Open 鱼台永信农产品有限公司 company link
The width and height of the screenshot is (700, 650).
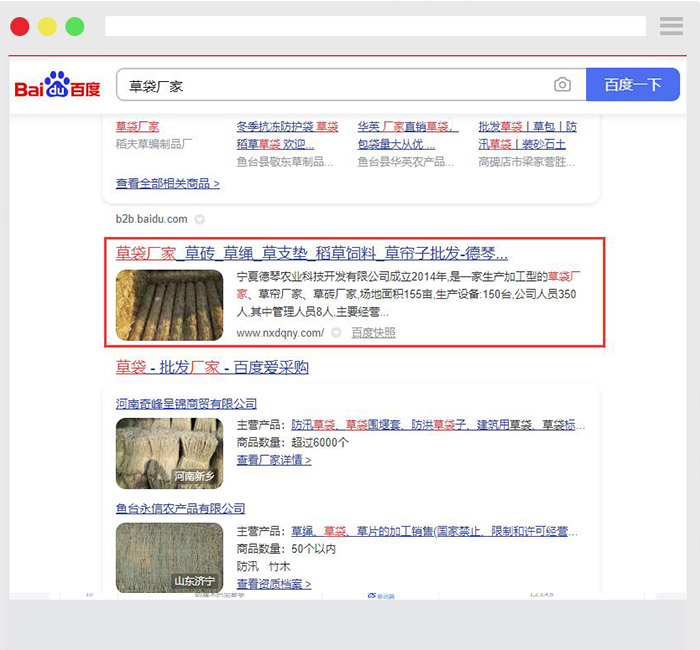point(180,509)
